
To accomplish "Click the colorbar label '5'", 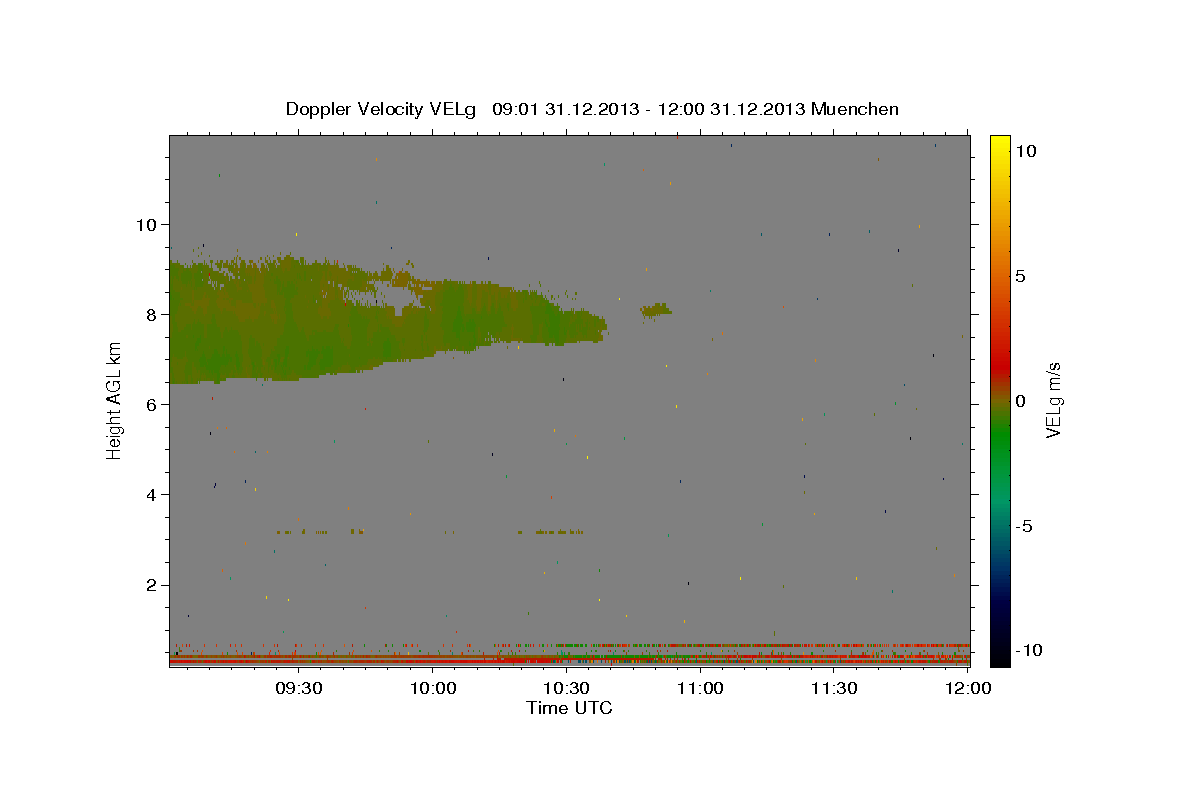I will coord(1020,276).
